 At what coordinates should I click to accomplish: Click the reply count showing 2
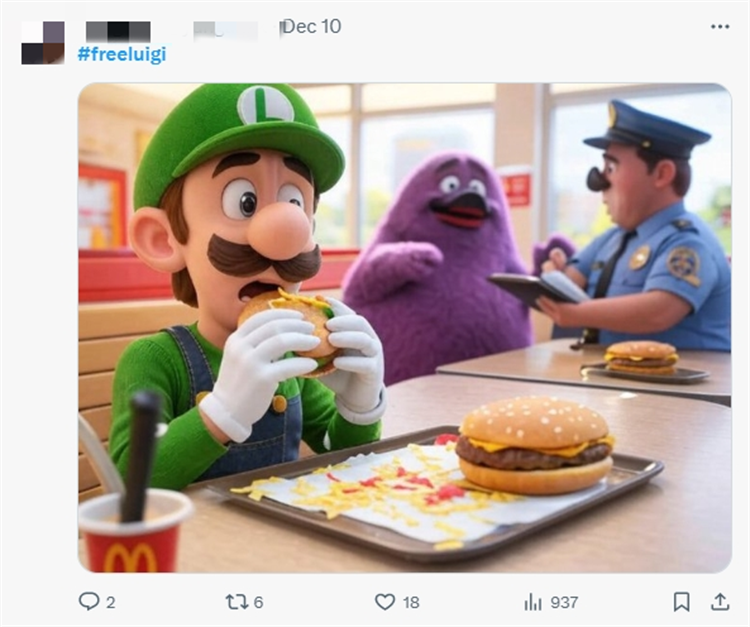(111, 602)
